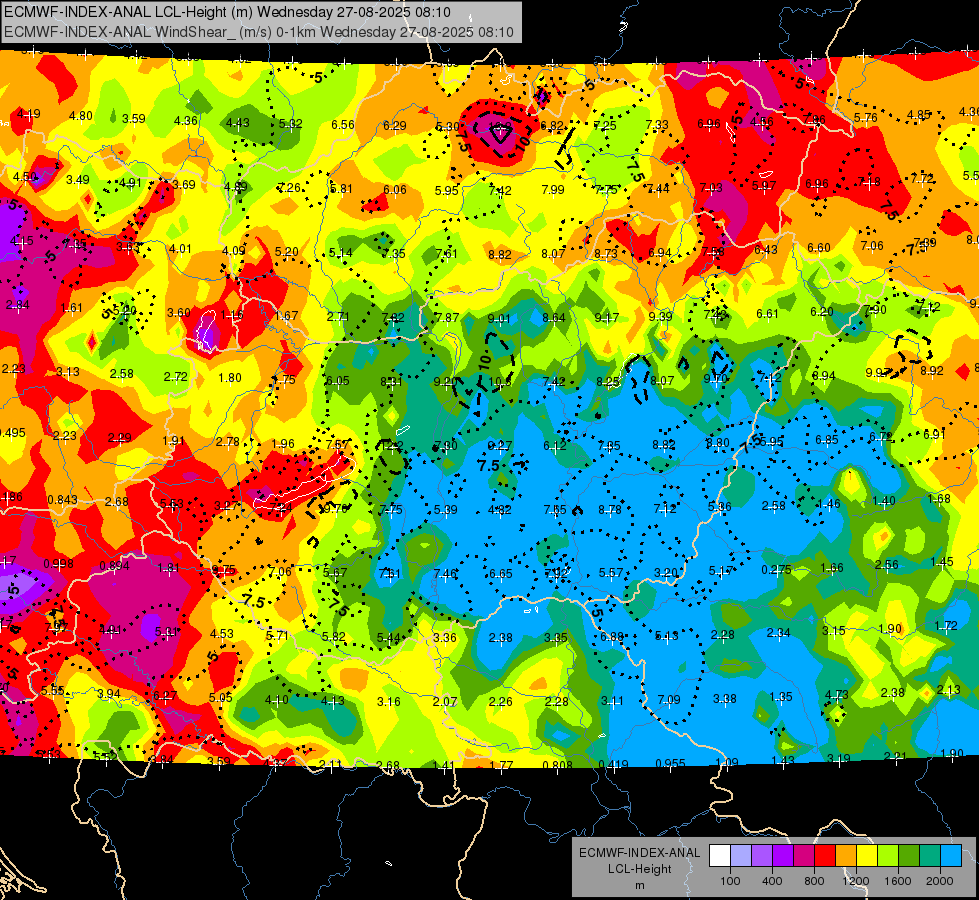The height and width of the screenshot is (900, 979).
Task: Click the teal legend swatch
Action: [930, 856]
